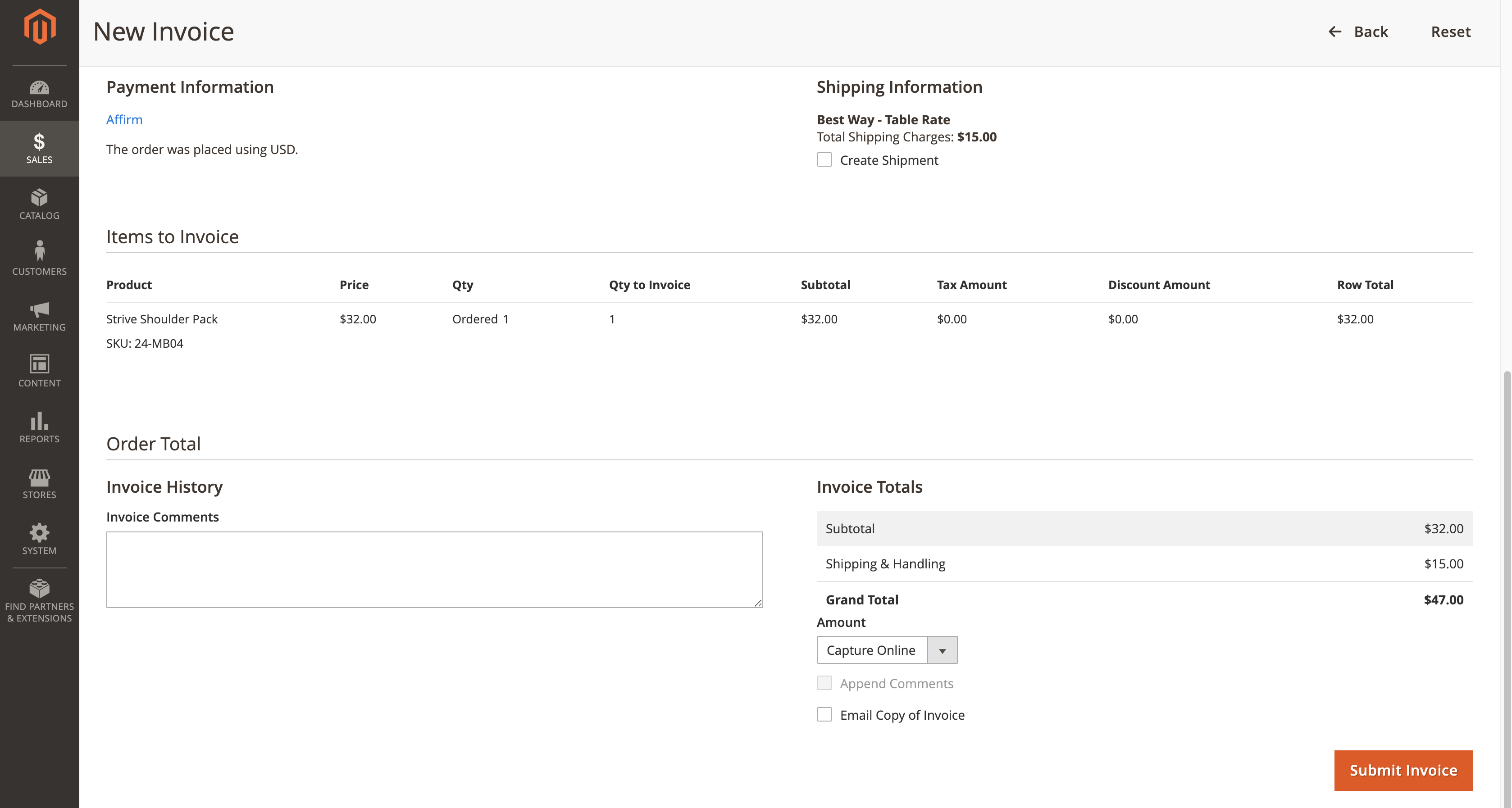1512x808 pixels.
Task: Click the Row Total column header
Action: 1365,285
